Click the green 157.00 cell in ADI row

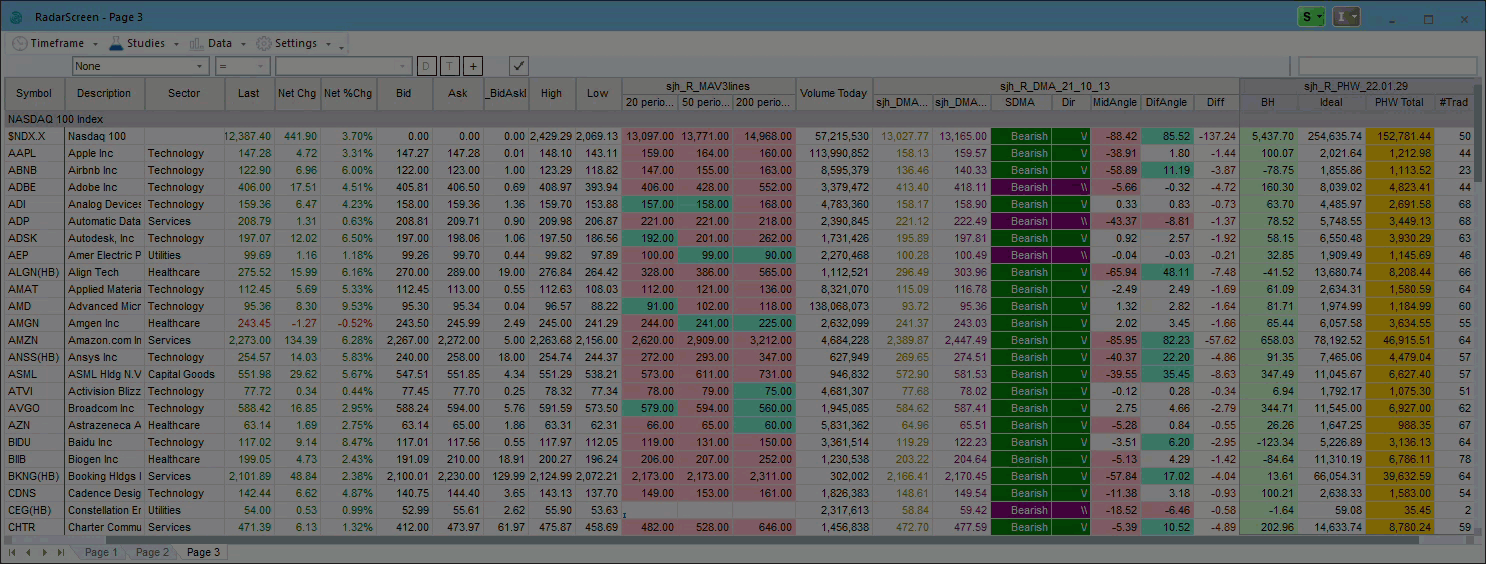[x=649, y=204]
